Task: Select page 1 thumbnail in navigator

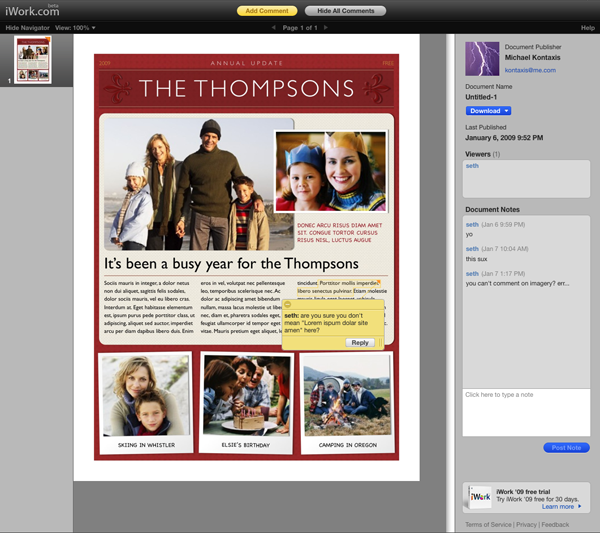Action: [x=34, y=61]
